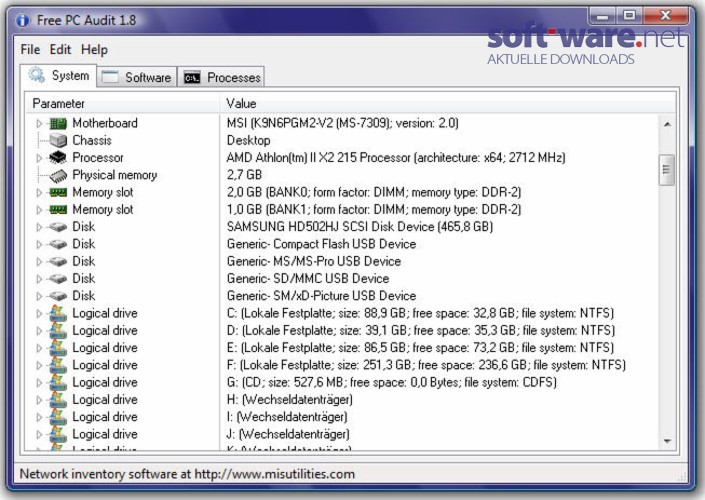Viewport: 705px width, 500px height.
Task: Click the Chassis case icon
Action: click(x=58, y=140)
